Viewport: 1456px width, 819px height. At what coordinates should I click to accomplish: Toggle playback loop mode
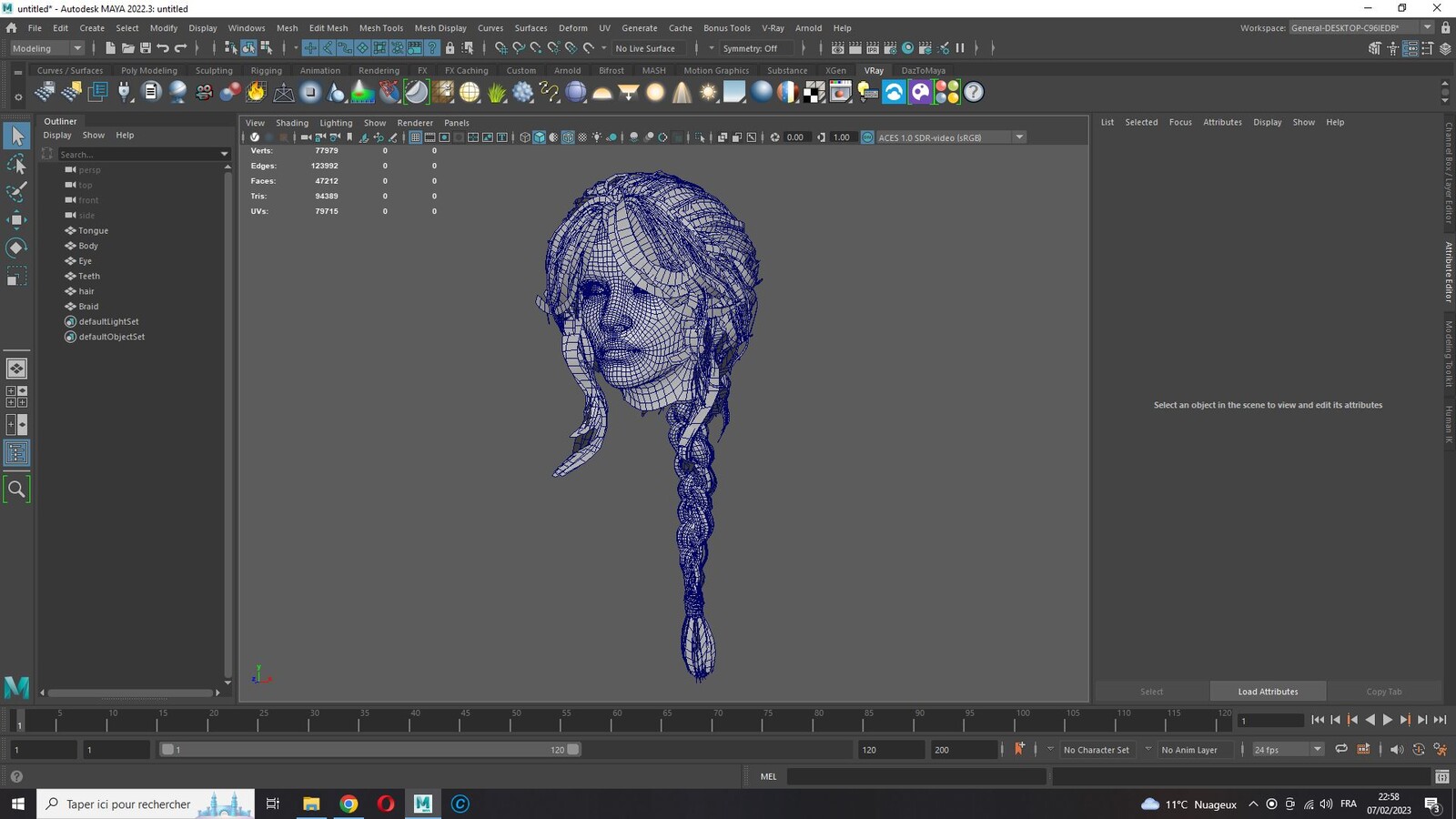tap(1341, 749)
